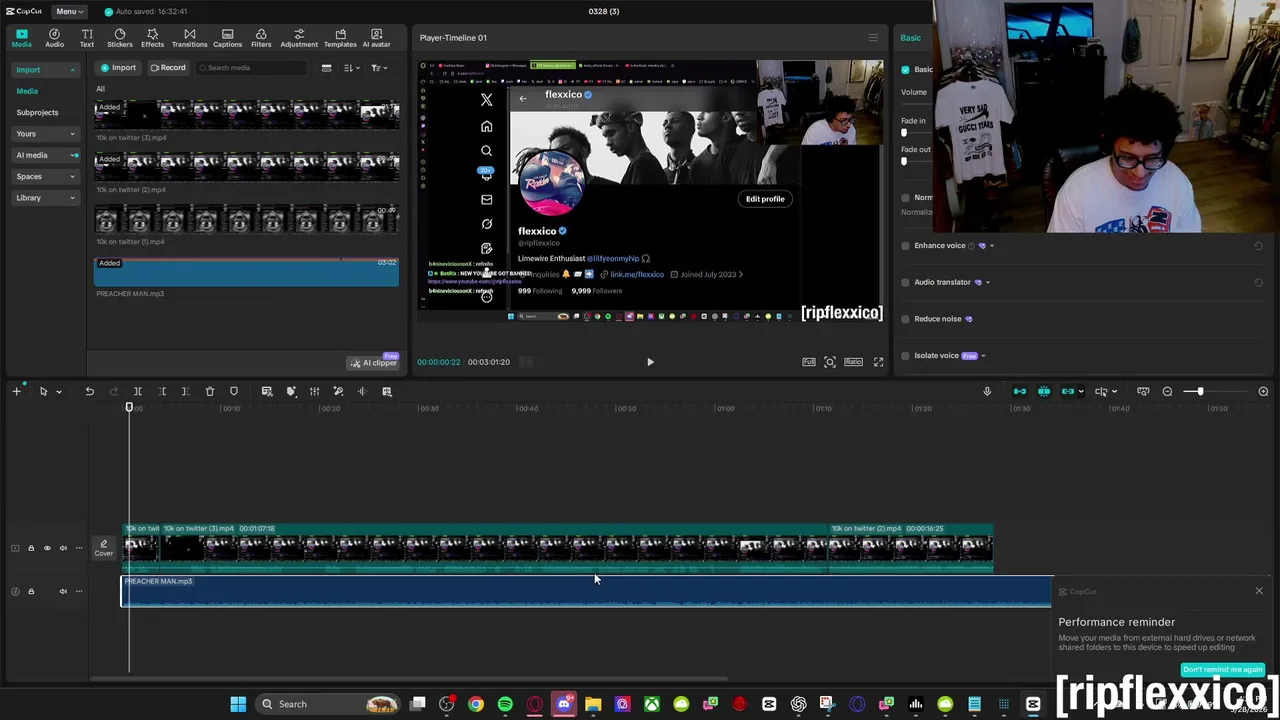Select the All media category
This screenshot has height=720, width=1280.
click(x=100, y=89)
